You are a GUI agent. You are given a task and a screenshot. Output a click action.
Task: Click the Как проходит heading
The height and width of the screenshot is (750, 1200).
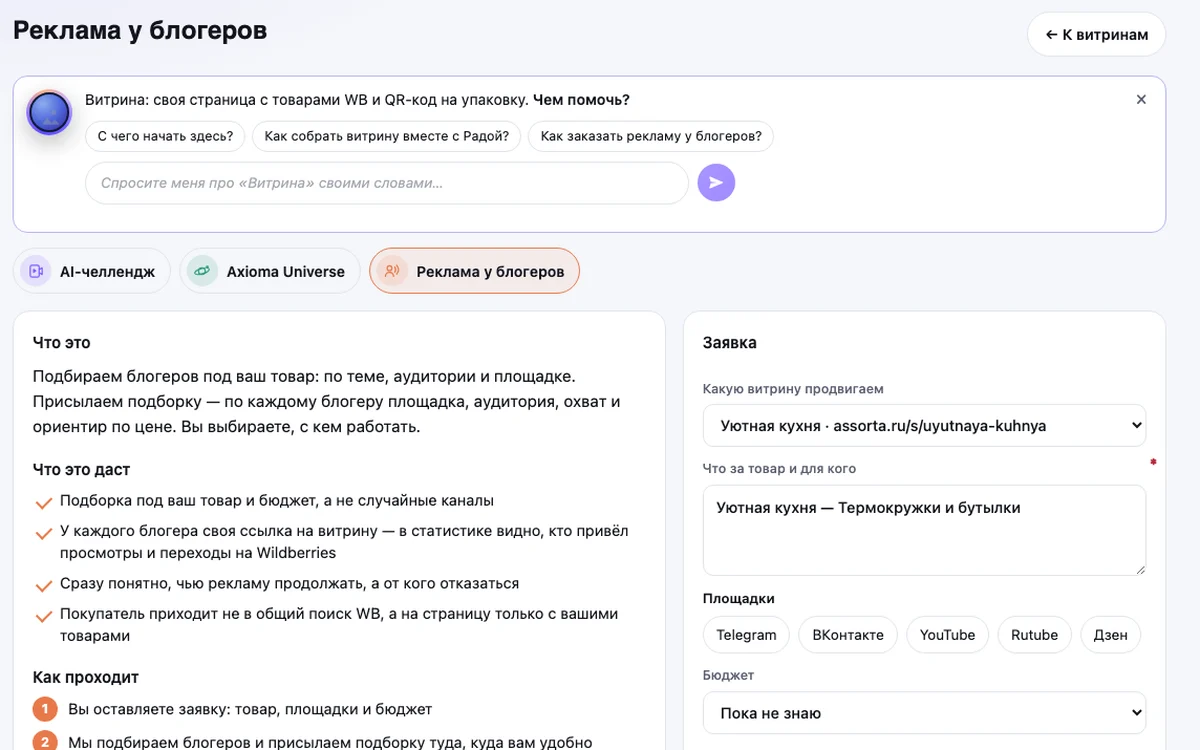pyautogui.click(x=86, y=677)
